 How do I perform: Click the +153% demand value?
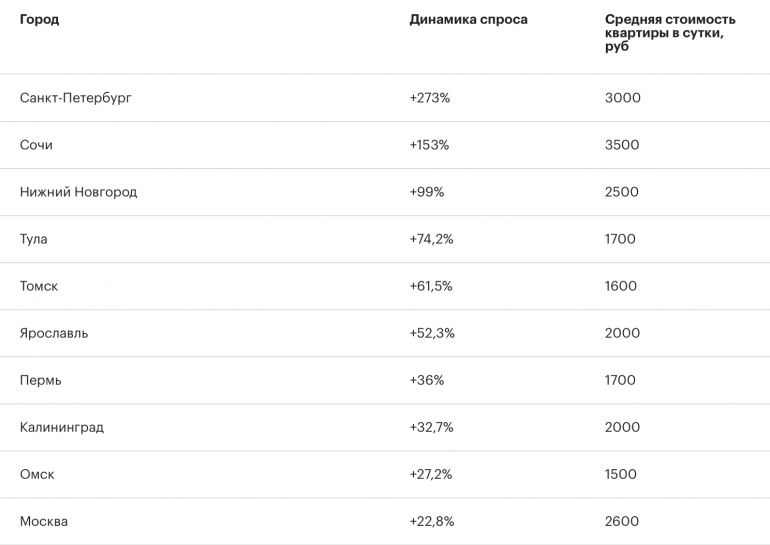tap(429, 145)
